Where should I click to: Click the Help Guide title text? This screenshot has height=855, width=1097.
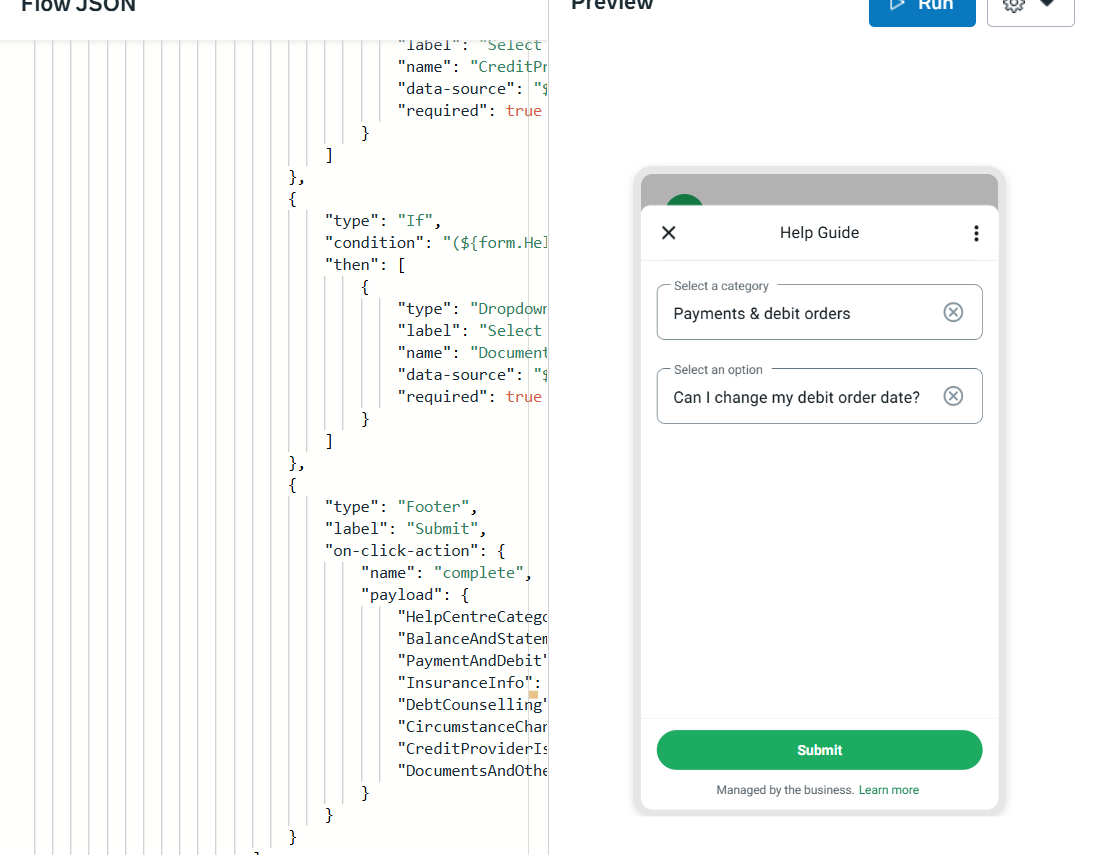tap(819, 233)
